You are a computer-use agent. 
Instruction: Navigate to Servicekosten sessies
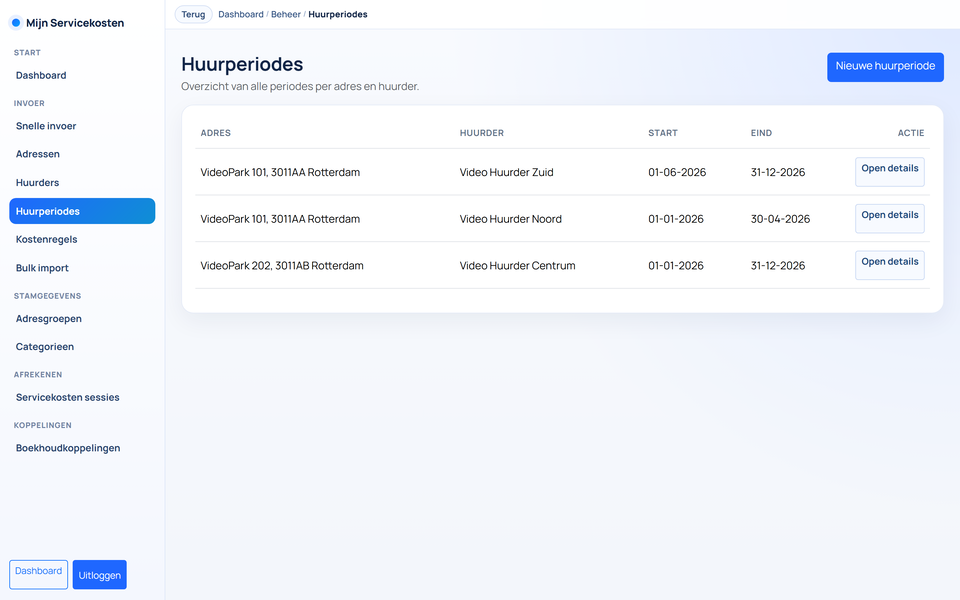point(68,398)
